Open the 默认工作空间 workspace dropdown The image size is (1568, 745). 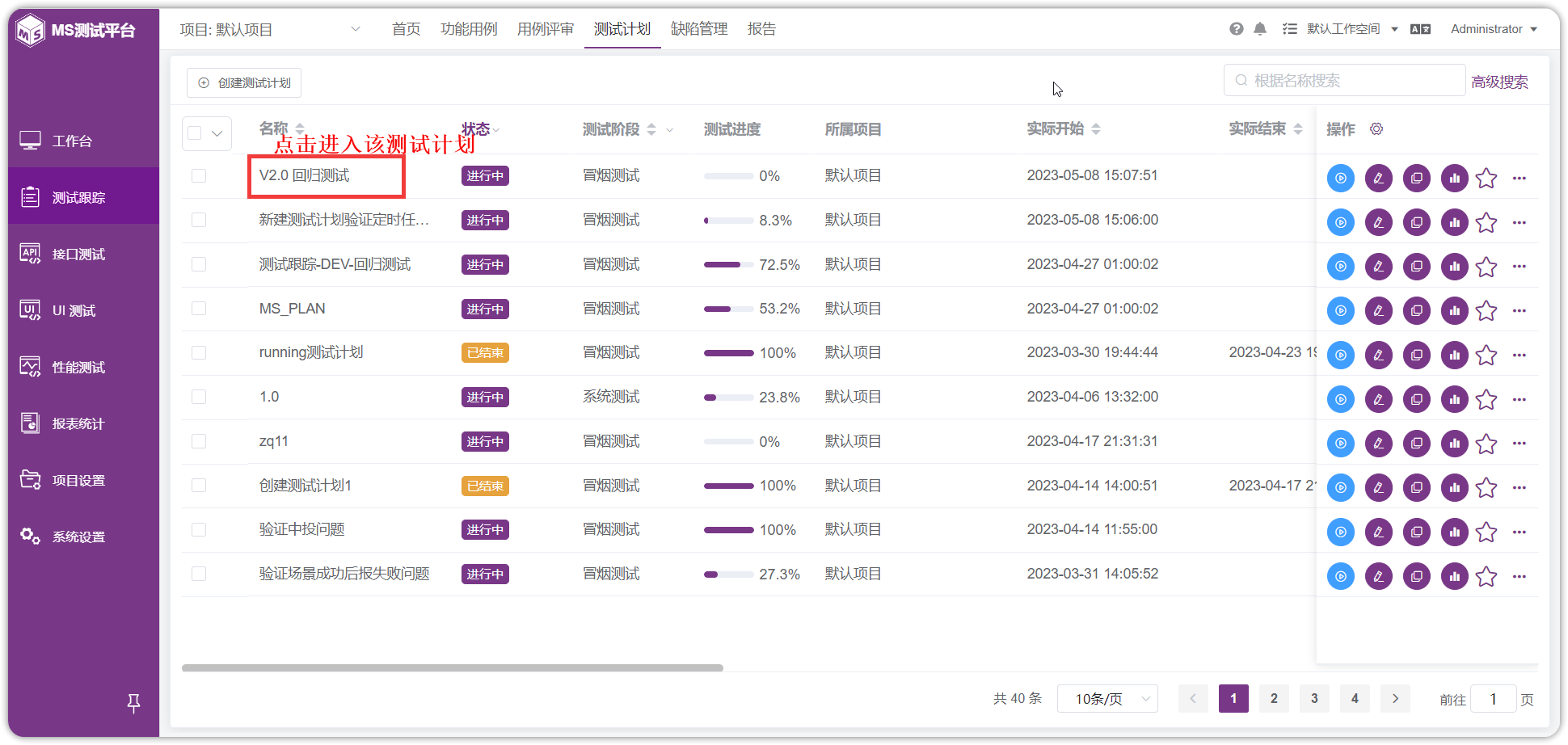coord(1352,29)
